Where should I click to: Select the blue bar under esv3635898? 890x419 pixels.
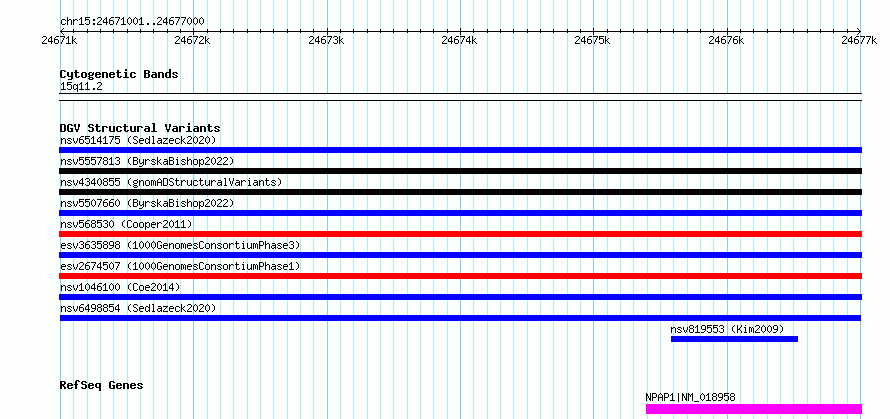(461, 255)
